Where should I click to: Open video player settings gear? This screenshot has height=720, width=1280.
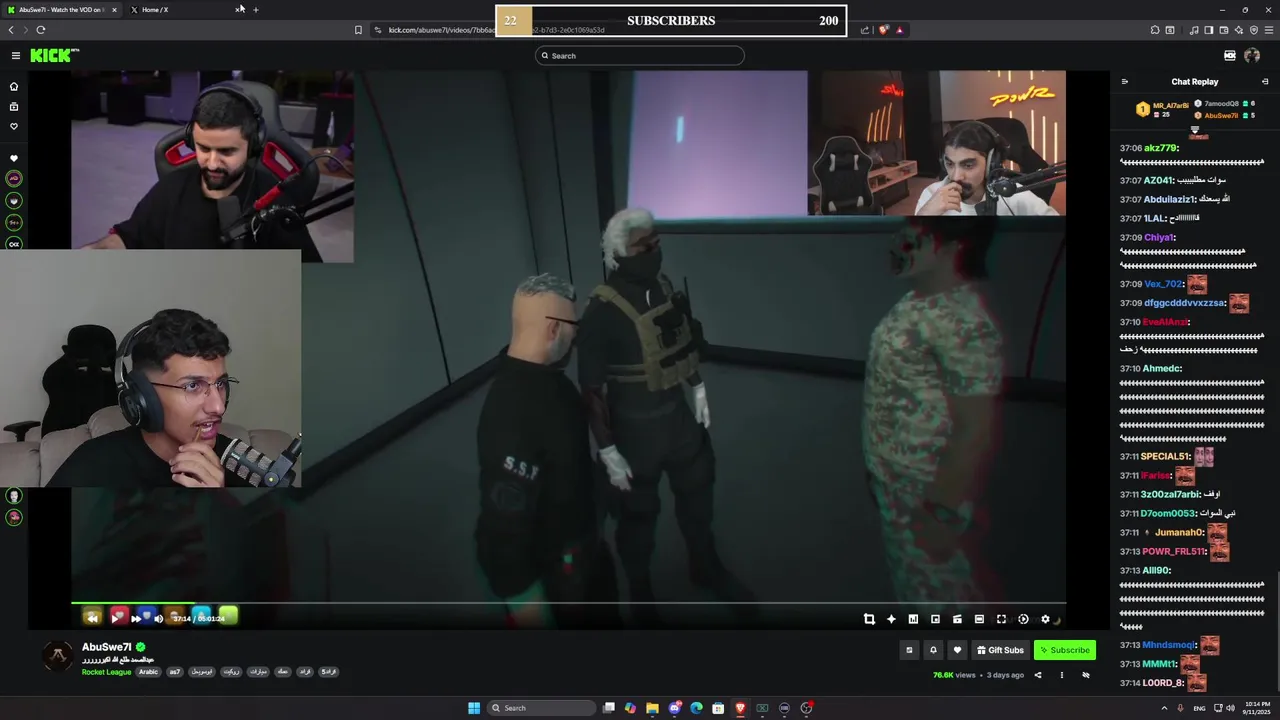[1045, 619]
